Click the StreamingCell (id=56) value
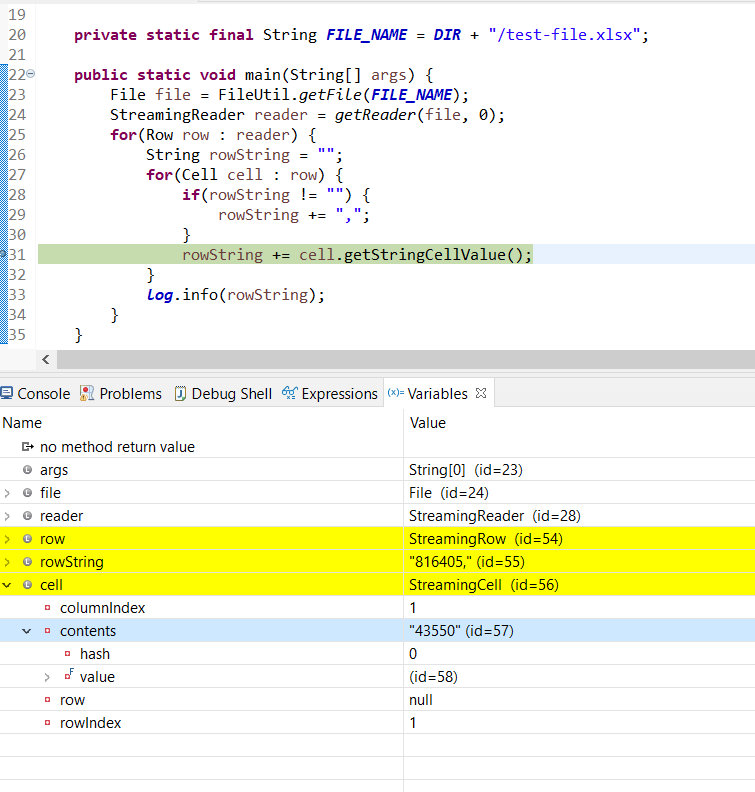 tap(484, 585)
